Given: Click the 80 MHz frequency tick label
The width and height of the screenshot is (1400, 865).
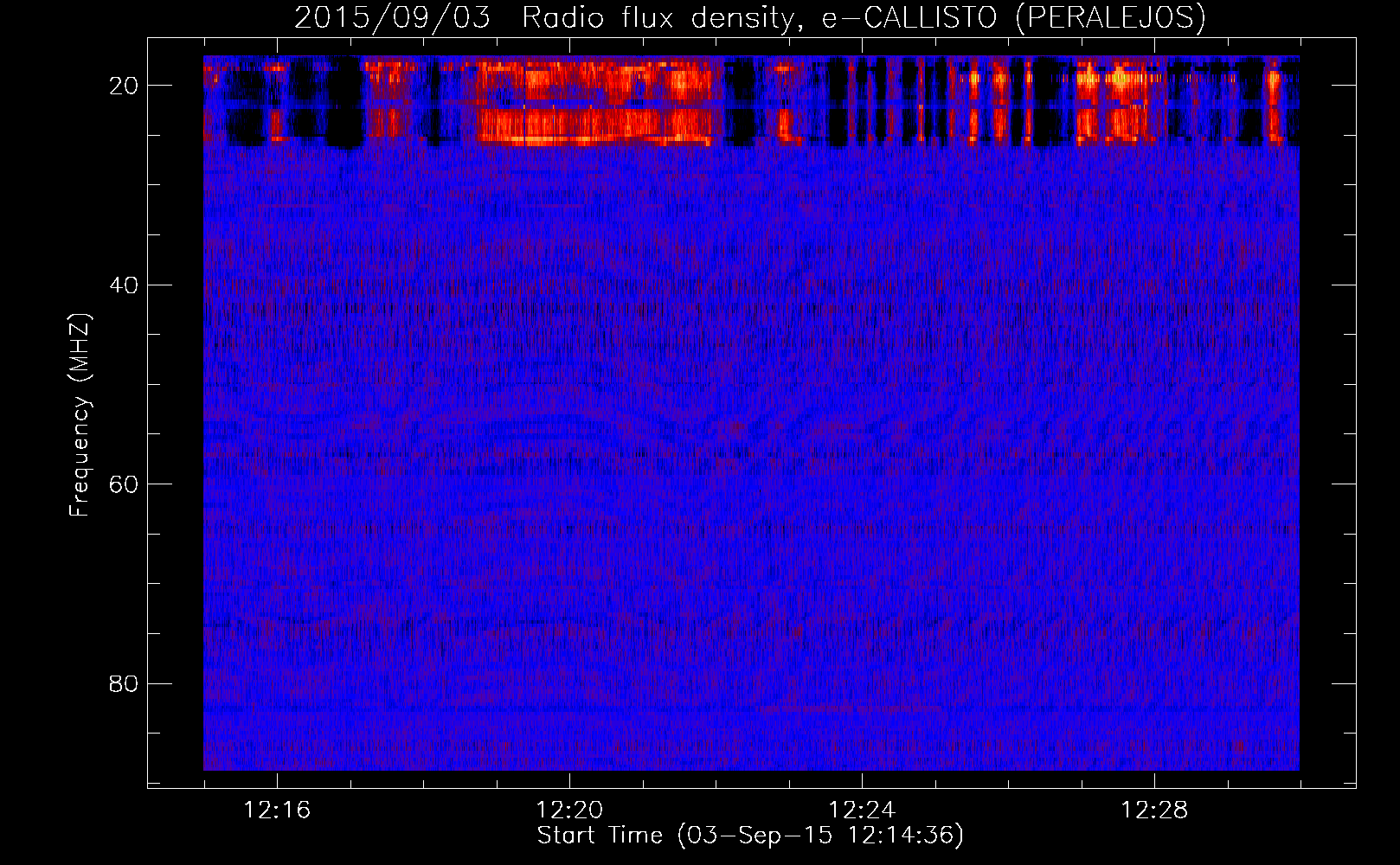Looking at the screenshot, I should 124,683.
